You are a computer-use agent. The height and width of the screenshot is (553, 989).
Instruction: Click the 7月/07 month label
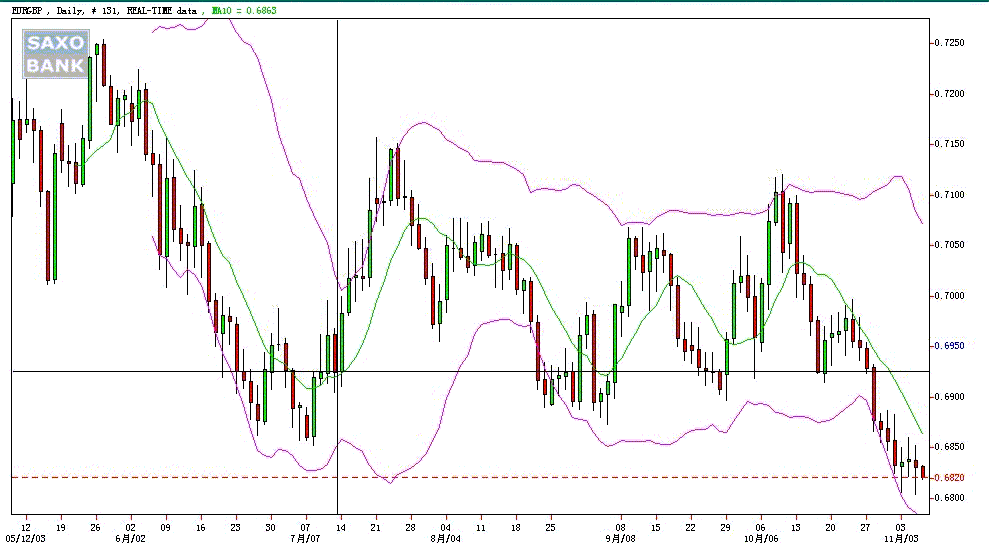coord(305,538)
